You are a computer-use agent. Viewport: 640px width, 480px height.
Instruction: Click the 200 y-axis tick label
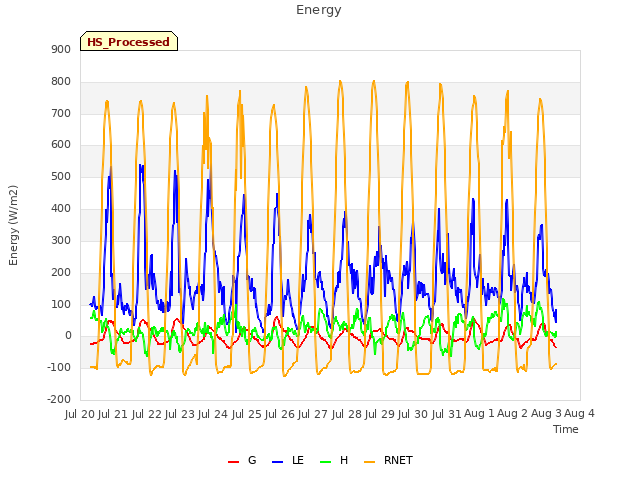[x=61, y=272]
